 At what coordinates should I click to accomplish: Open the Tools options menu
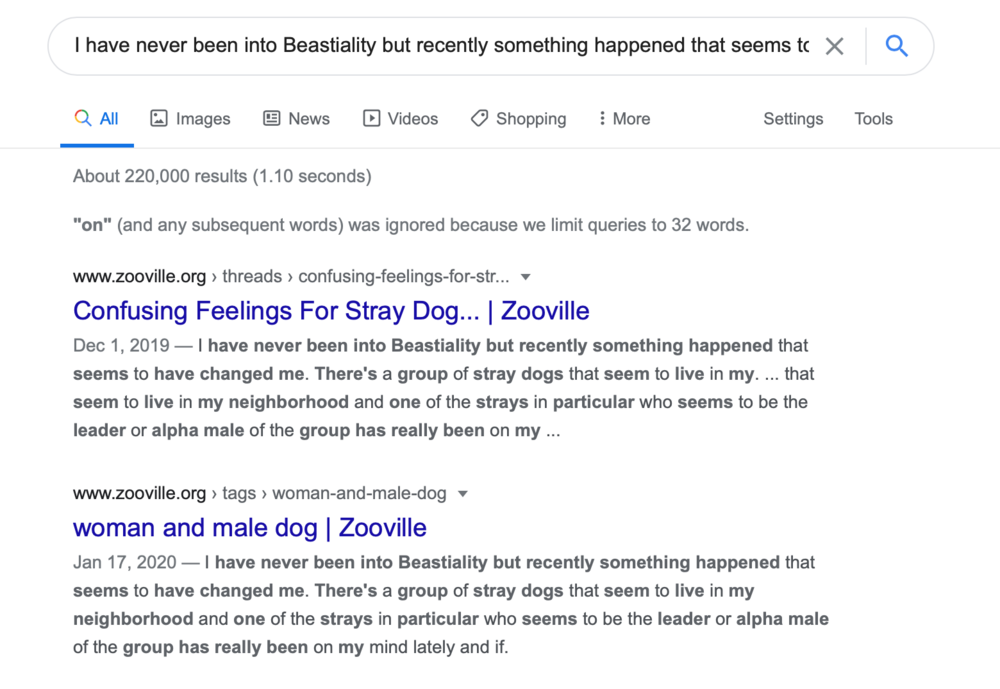click(873, 118)
